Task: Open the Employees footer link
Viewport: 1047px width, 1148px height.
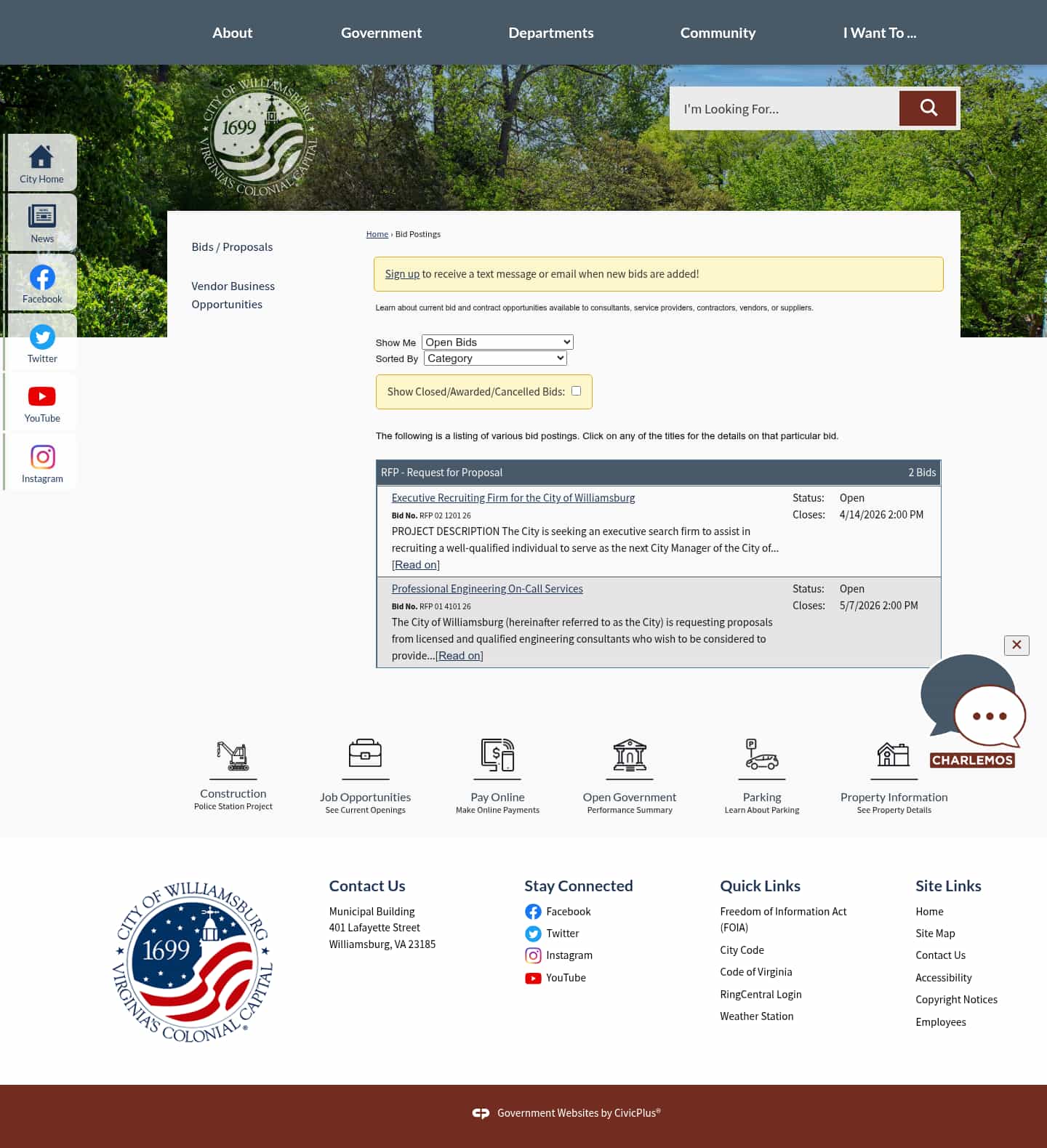Action: (940, 1022)
